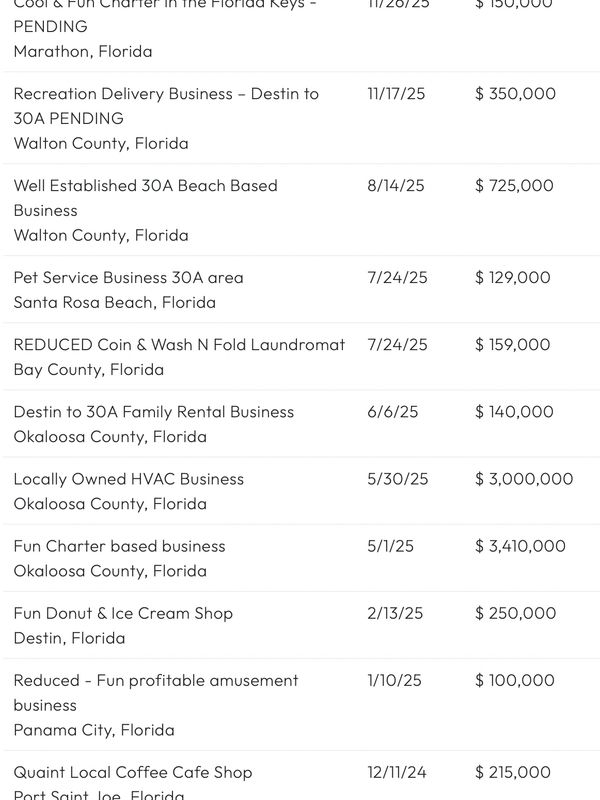Click Santa Rosa Beach, Florida location text
Viewport: 600px width, 800px height.
click(114, 302)
